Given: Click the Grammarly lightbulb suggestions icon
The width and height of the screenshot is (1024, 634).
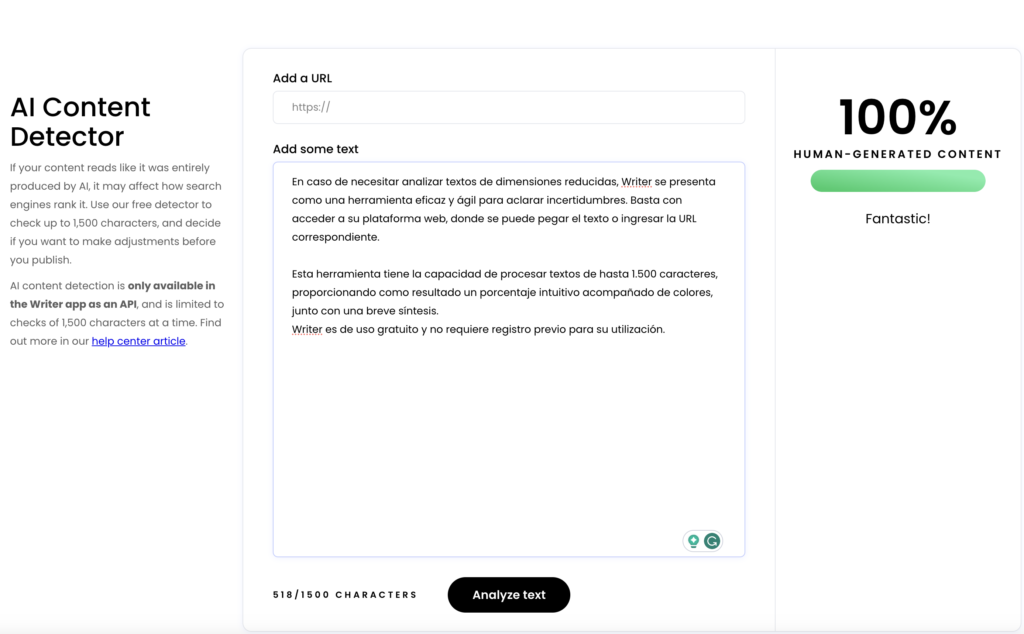Looking at the screenshot, I should click(693, 541).
